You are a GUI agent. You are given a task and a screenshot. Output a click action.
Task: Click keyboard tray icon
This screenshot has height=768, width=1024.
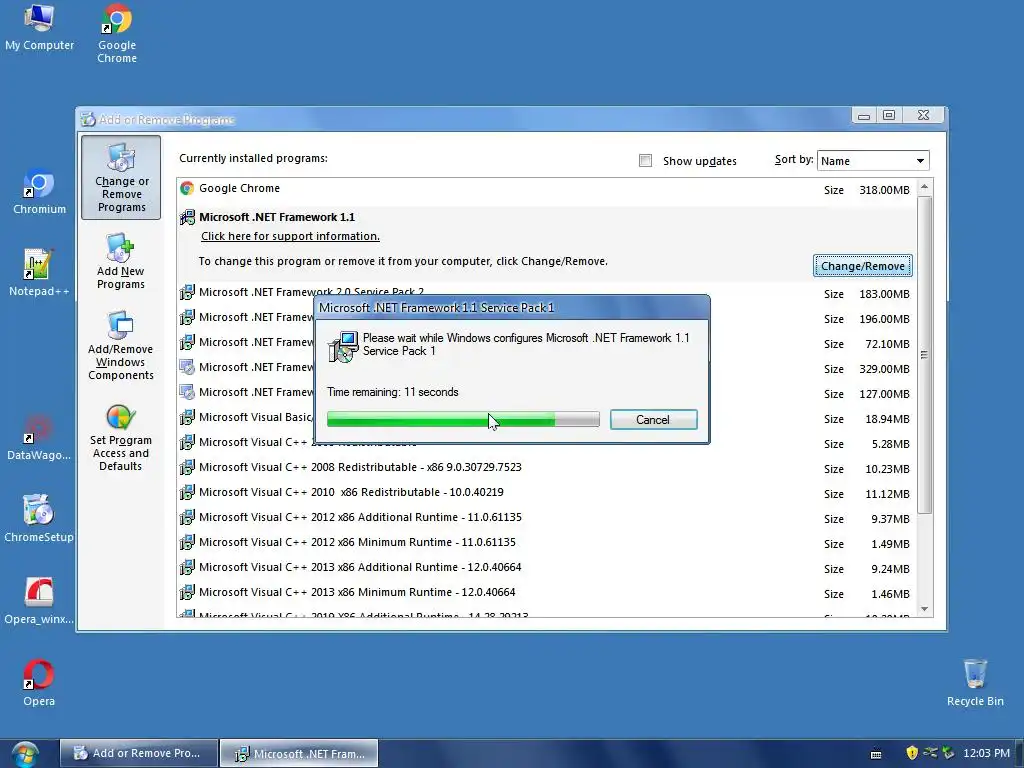(876, 754)
